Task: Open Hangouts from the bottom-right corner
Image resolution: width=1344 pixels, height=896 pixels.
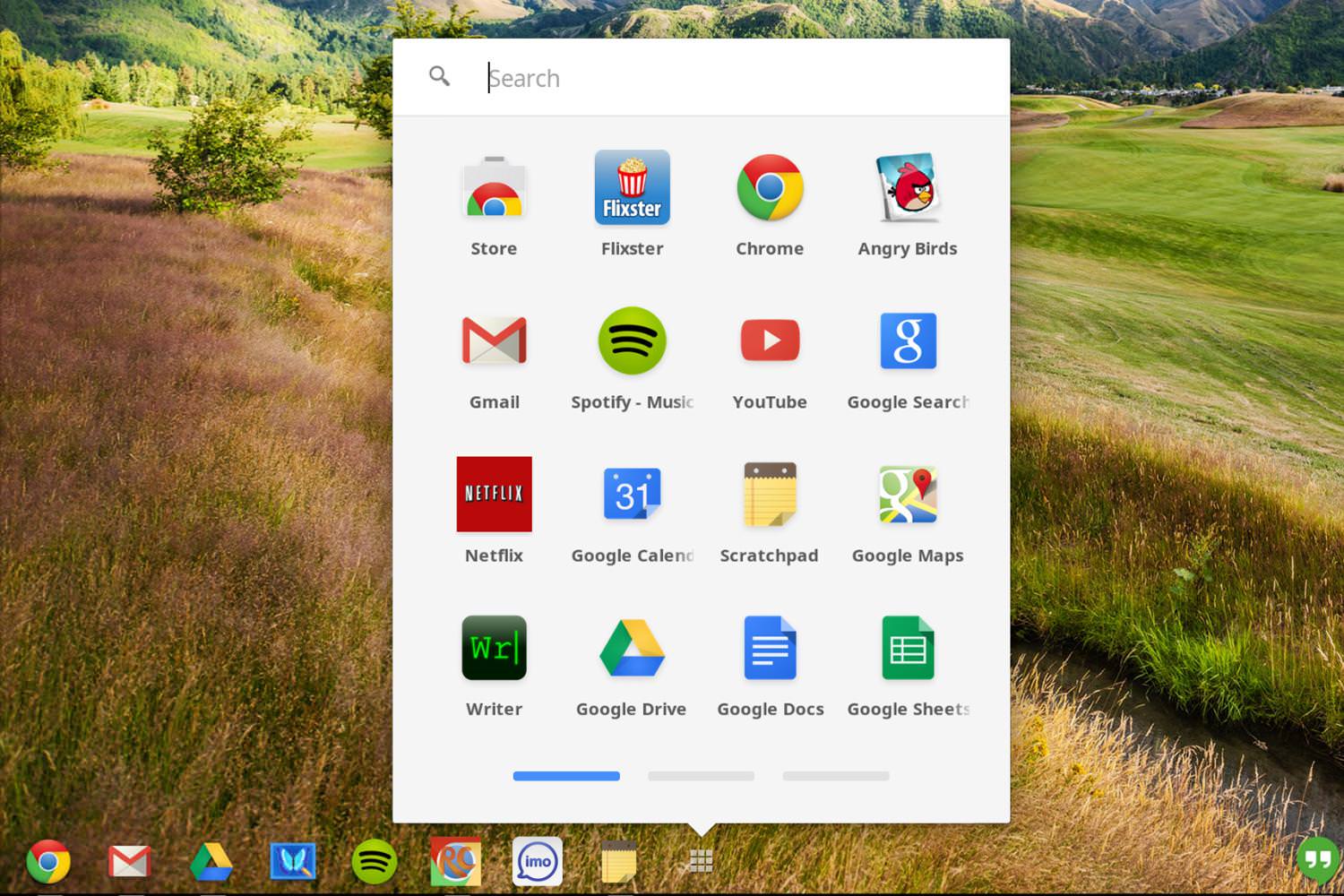Action: (x=1316, y=858)
